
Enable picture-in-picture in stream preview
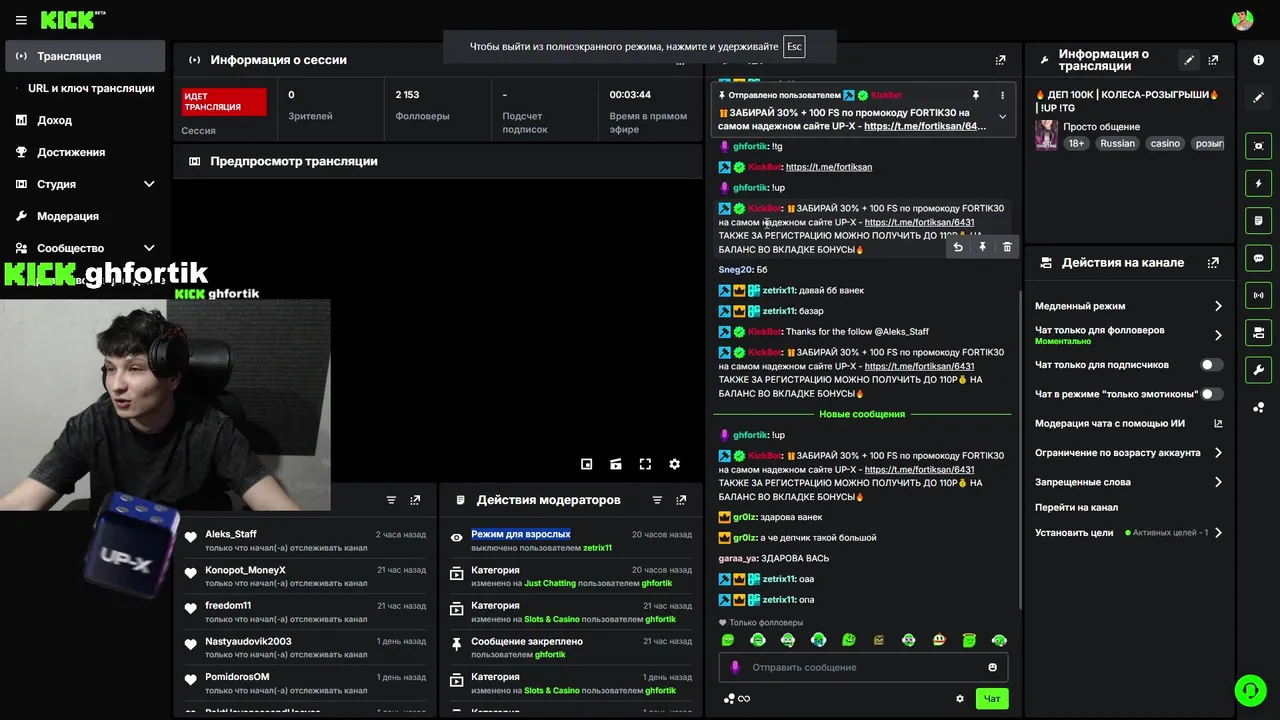coord(587,464)
